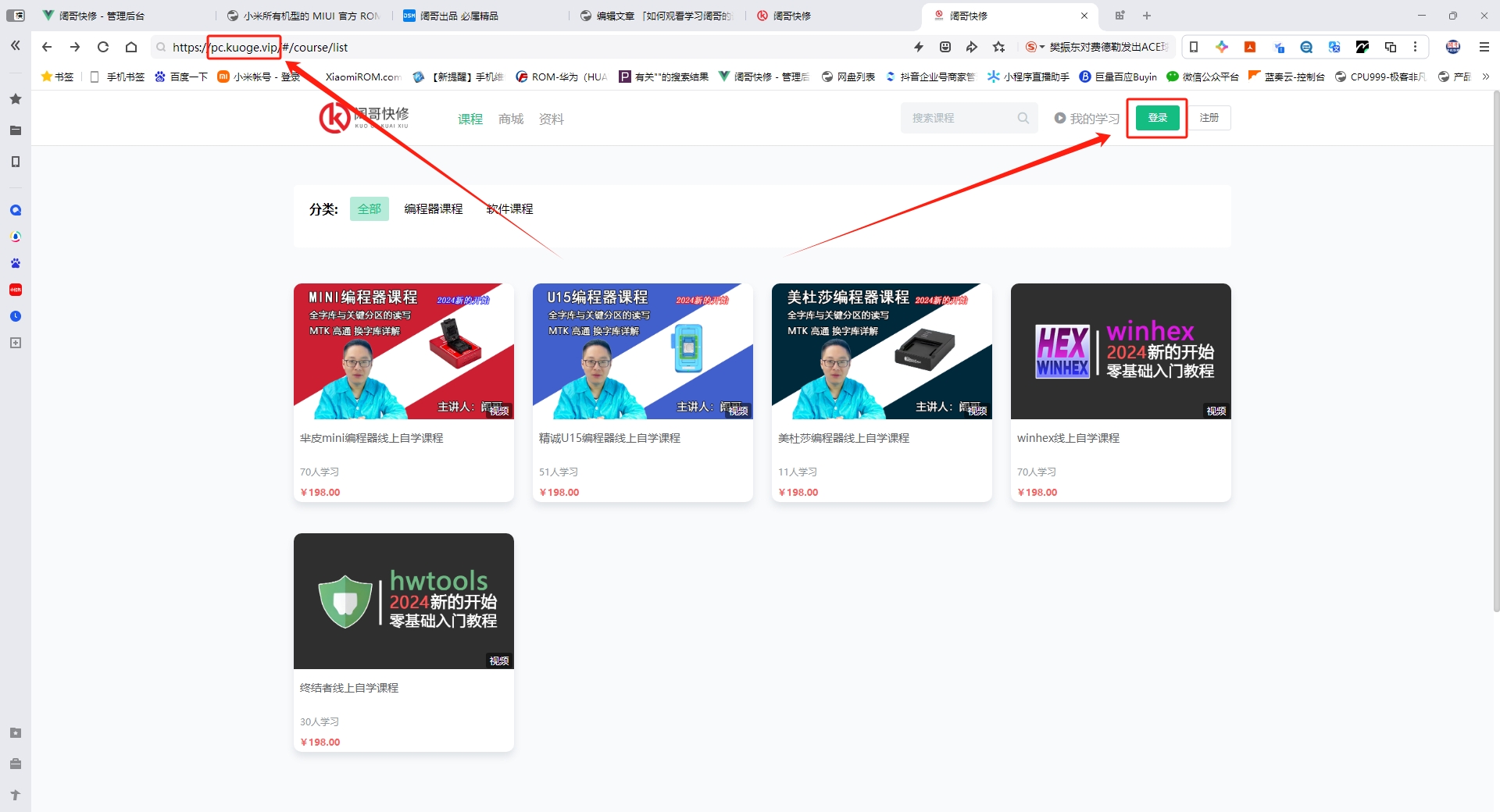
Task: Click the red A extension icon
Action: [x=1250, y=47]
